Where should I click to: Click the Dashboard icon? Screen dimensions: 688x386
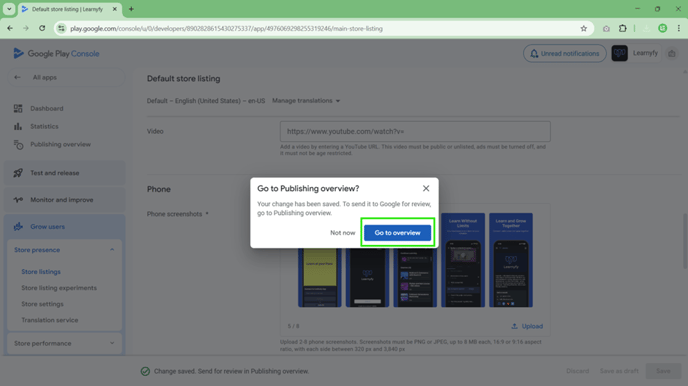pos(18,108)
